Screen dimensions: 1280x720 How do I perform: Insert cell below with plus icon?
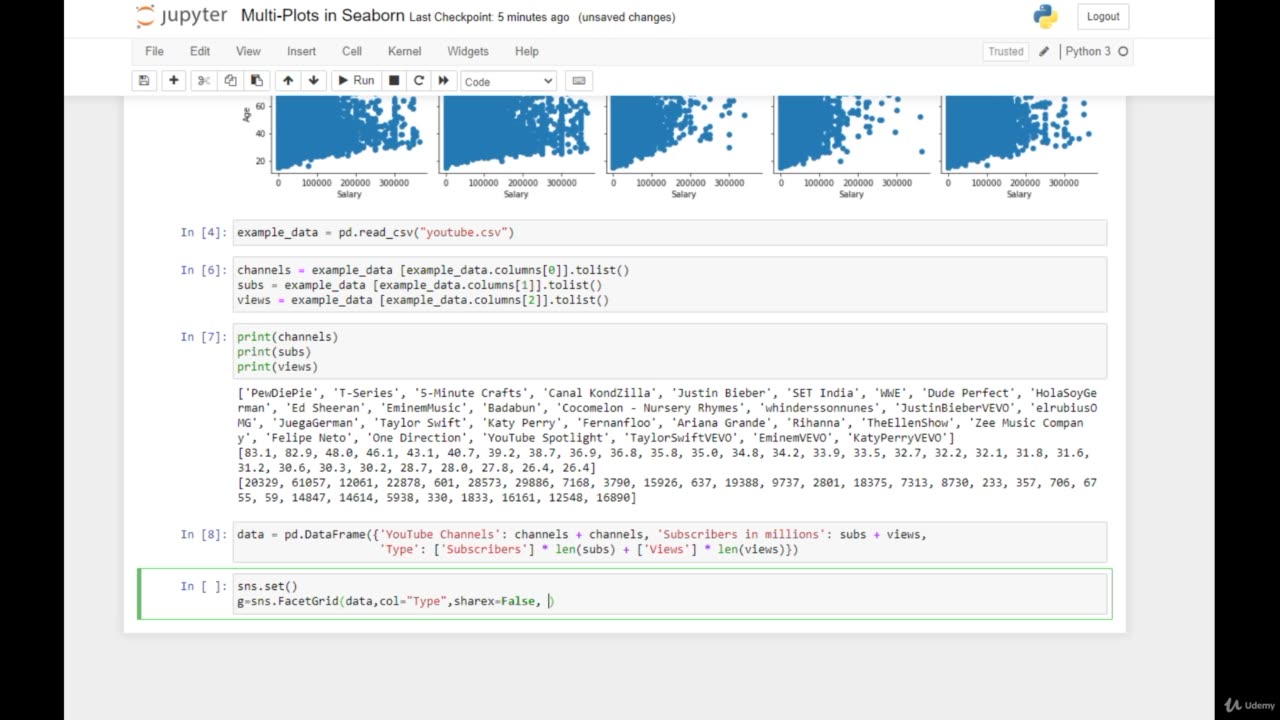[173, 81]
